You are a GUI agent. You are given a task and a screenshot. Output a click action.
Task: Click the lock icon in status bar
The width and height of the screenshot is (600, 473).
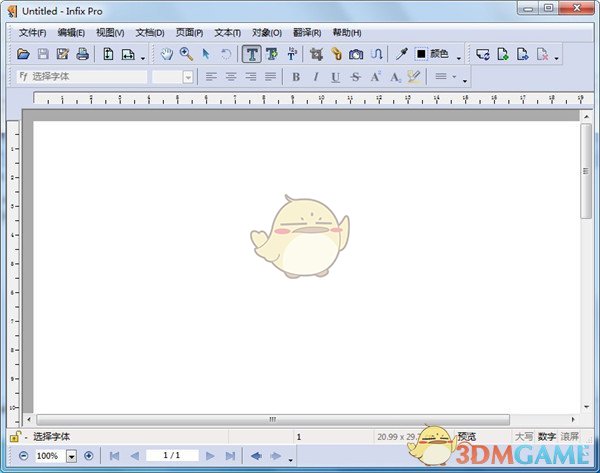(x=15, y=436)
